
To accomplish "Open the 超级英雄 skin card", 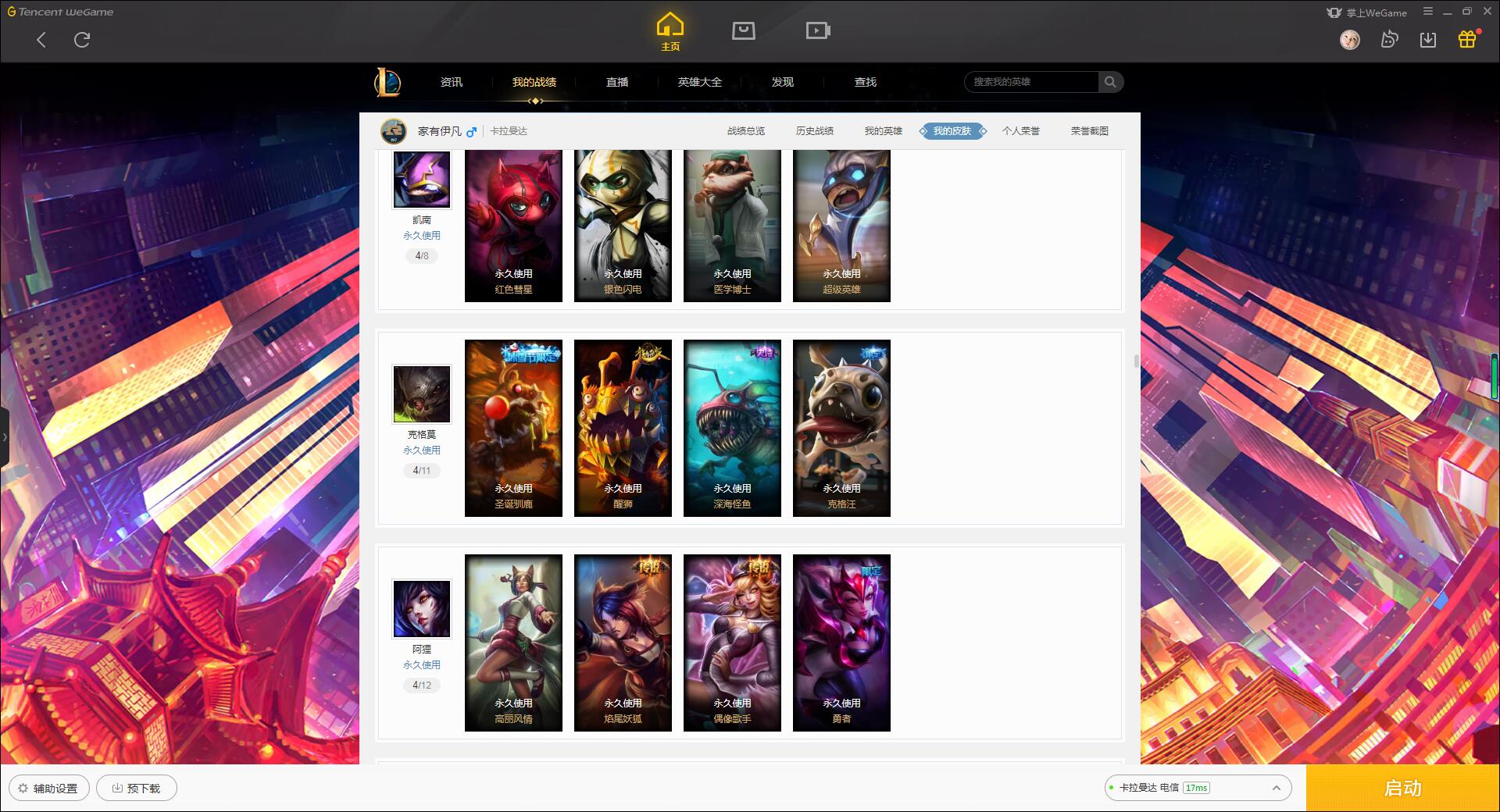I will 841,226.
